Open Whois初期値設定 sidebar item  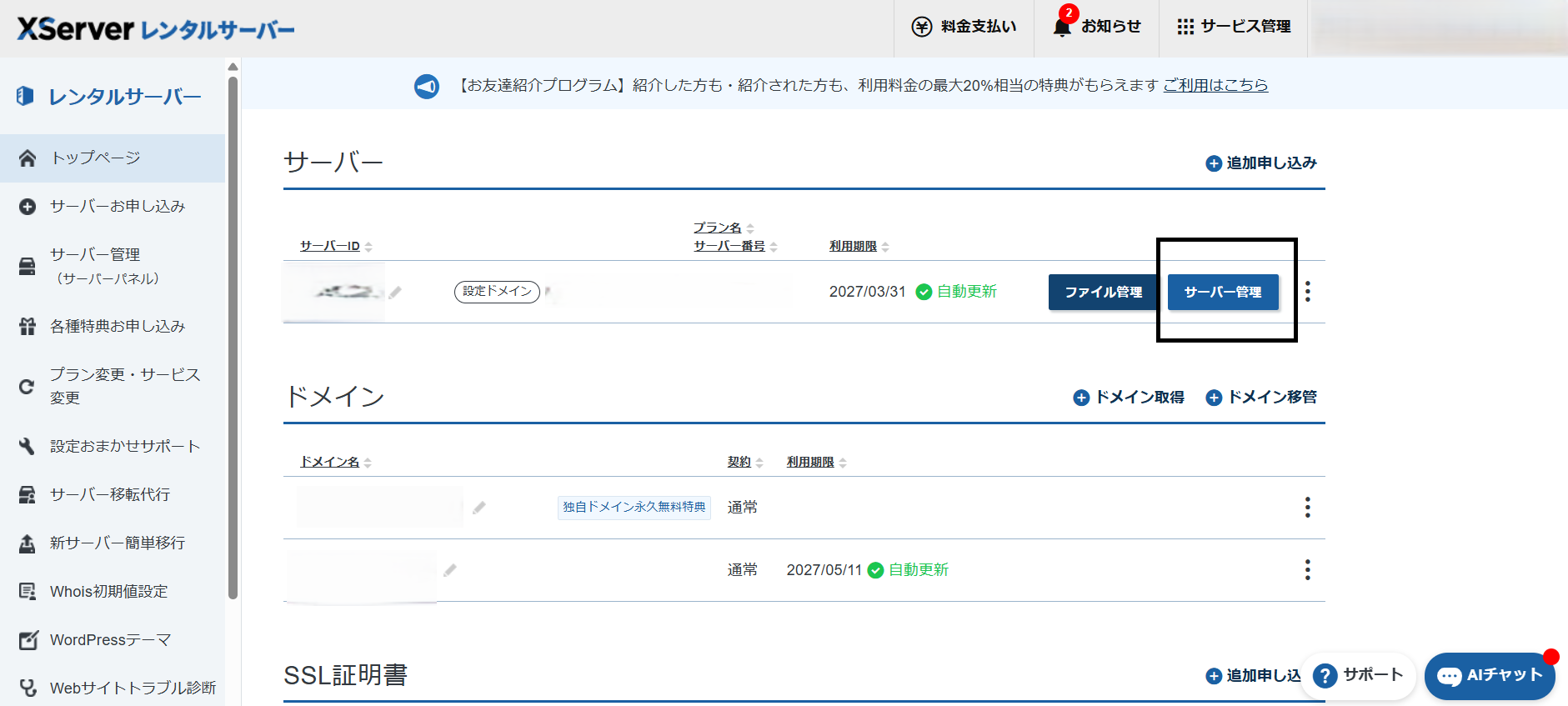[x=113, y=591]
